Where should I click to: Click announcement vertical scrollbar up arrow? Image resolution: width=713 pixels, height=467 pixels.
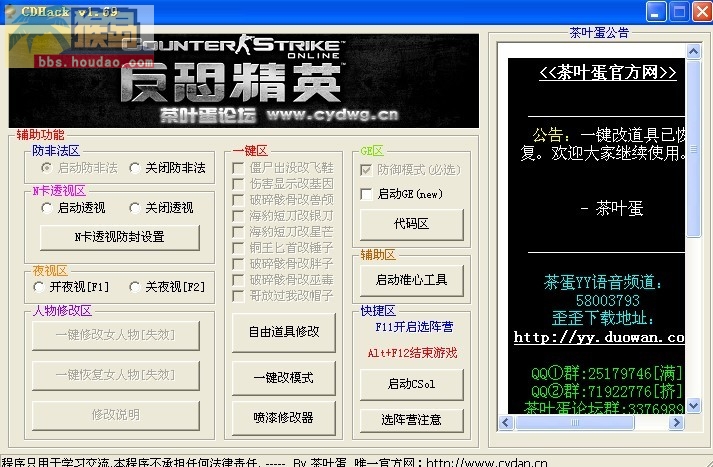(693, 51)
